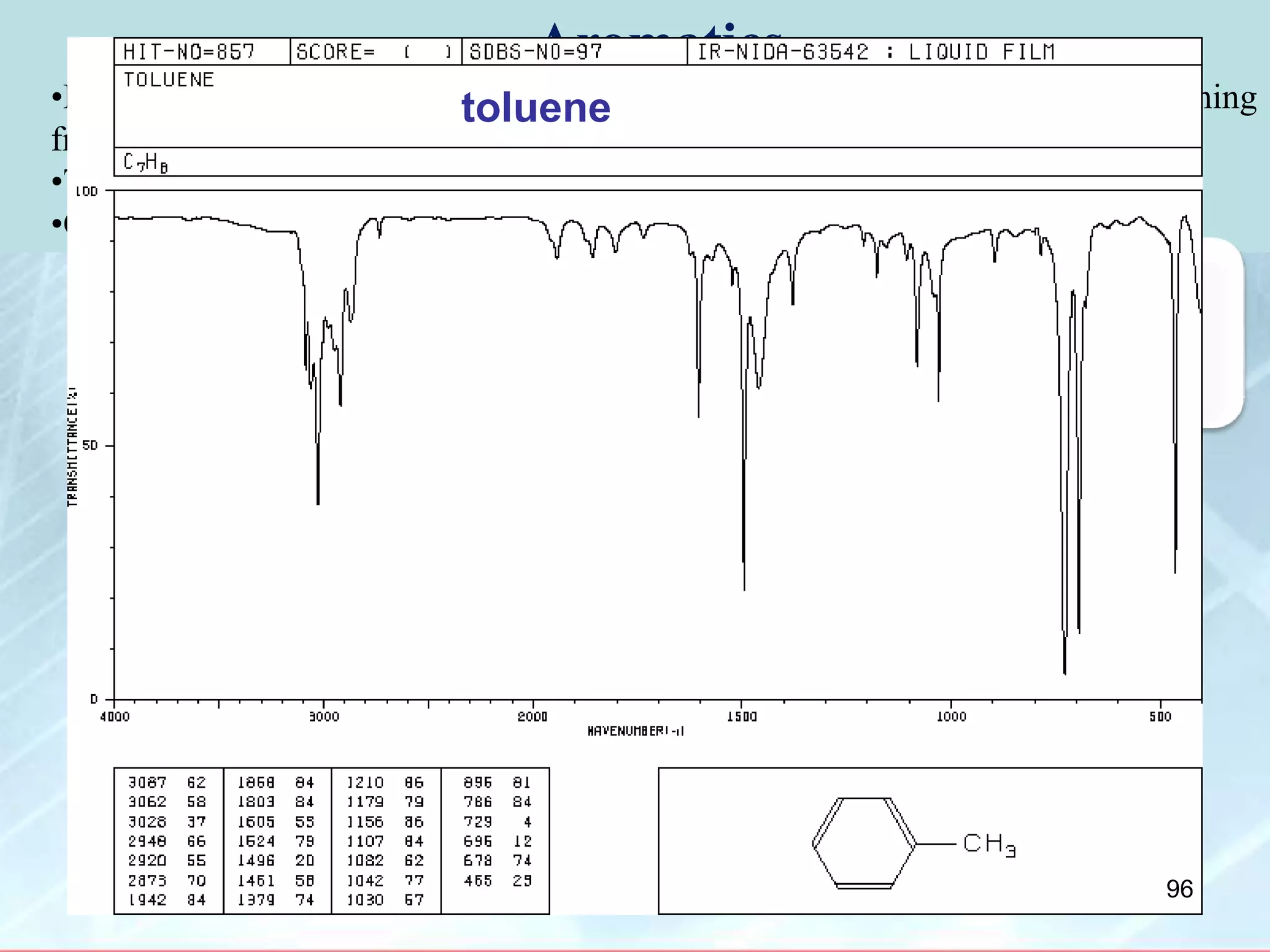Click peak table entry 1107 84
1270x952 pixels.
tap(385, 841)
